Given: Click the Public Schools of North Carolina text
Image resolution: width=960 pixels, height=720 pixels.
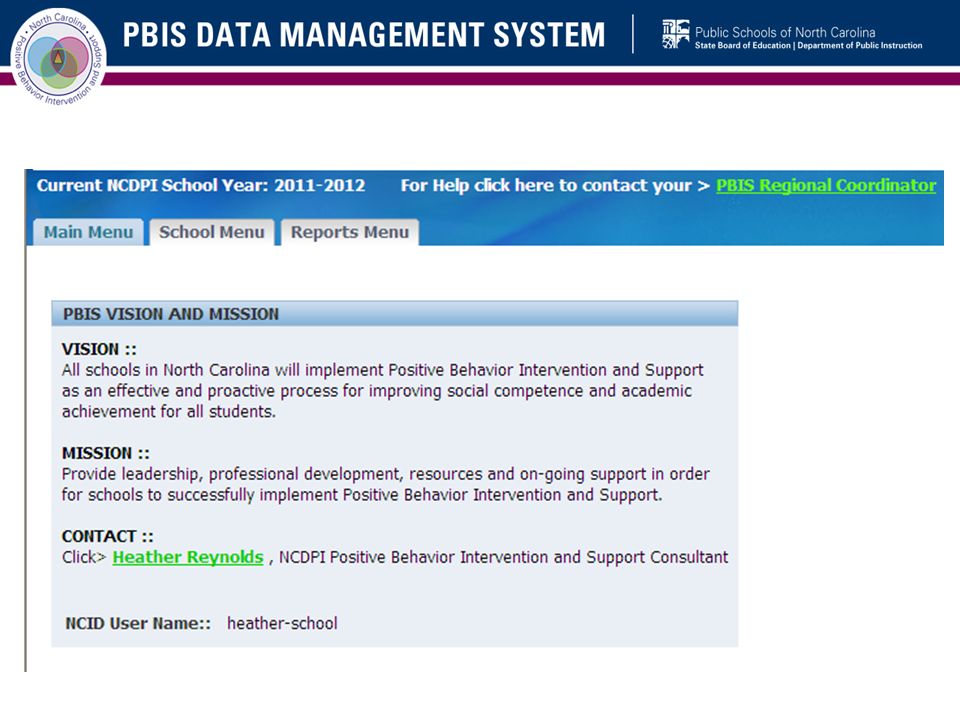Looking at the screenshot, I should point(785,32).
